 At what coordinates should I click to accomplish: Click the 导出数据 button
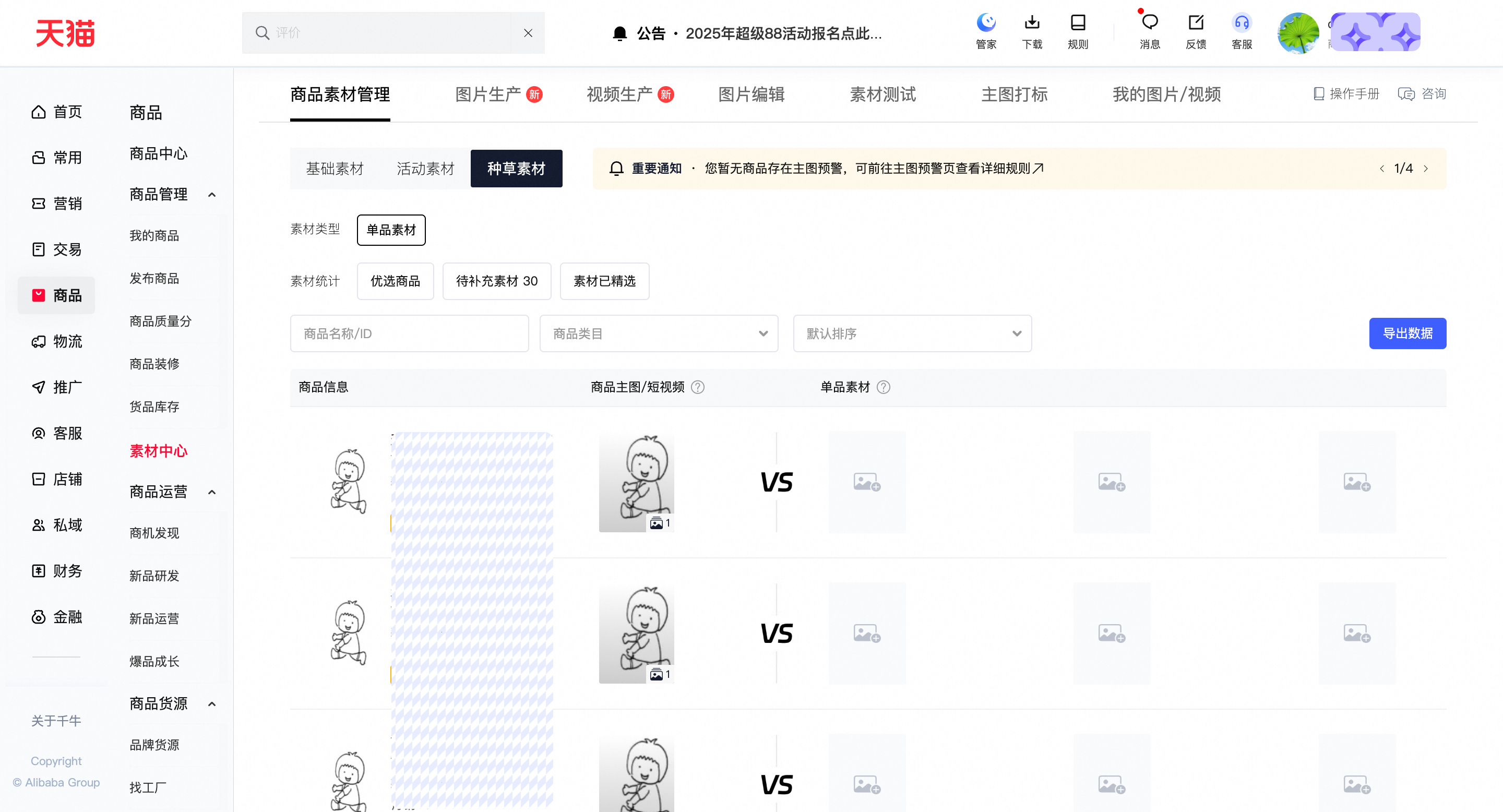pyautogui.click(x=1407, y=333)
